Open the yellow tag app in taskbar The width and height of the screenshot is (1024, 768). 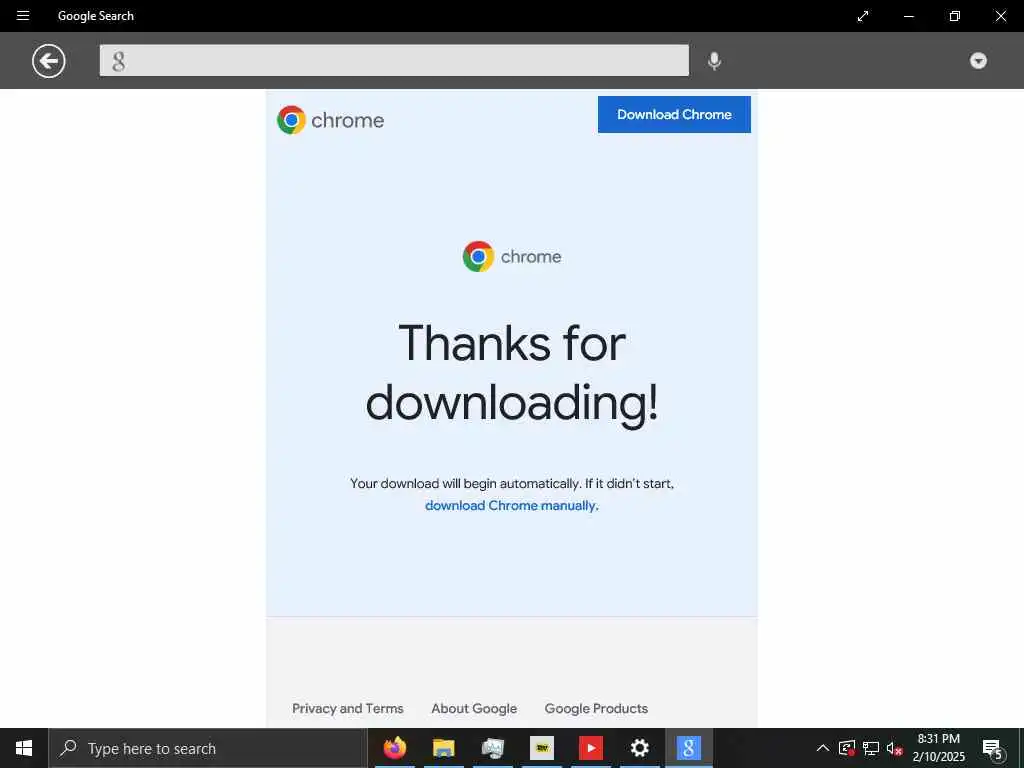coord(541,748)
